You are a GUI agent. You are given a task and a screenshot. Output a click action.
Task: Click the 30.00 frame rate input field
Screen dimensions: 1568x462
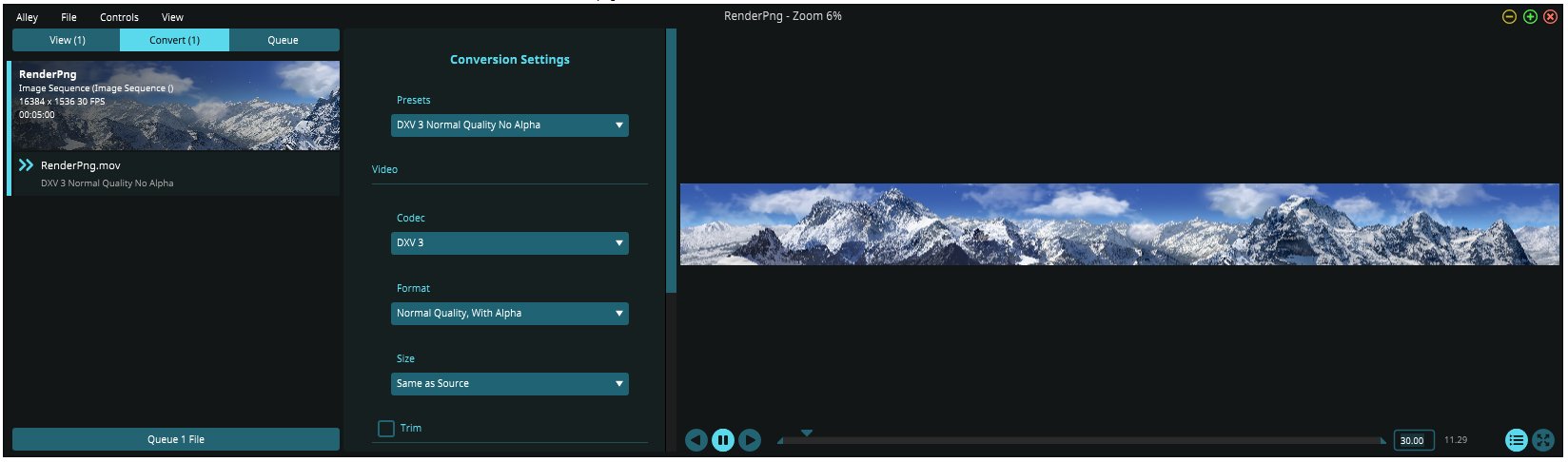[1413, 440]
